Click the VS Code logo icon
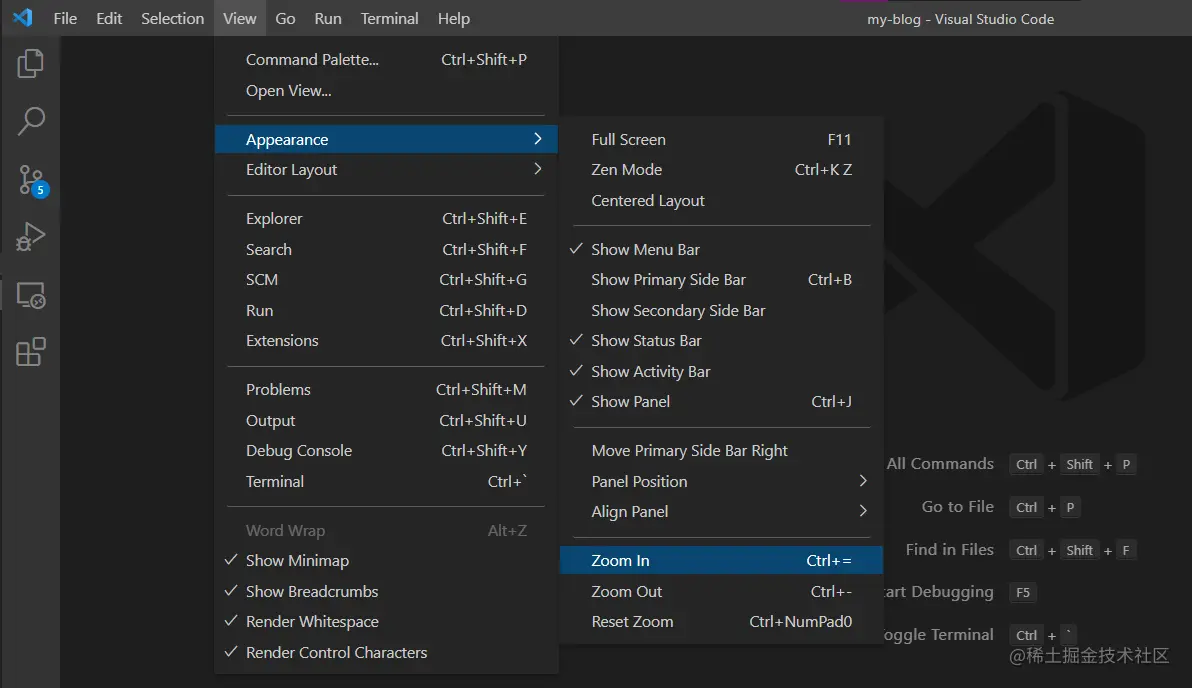Screen dimensions: 1192x688 23,17
